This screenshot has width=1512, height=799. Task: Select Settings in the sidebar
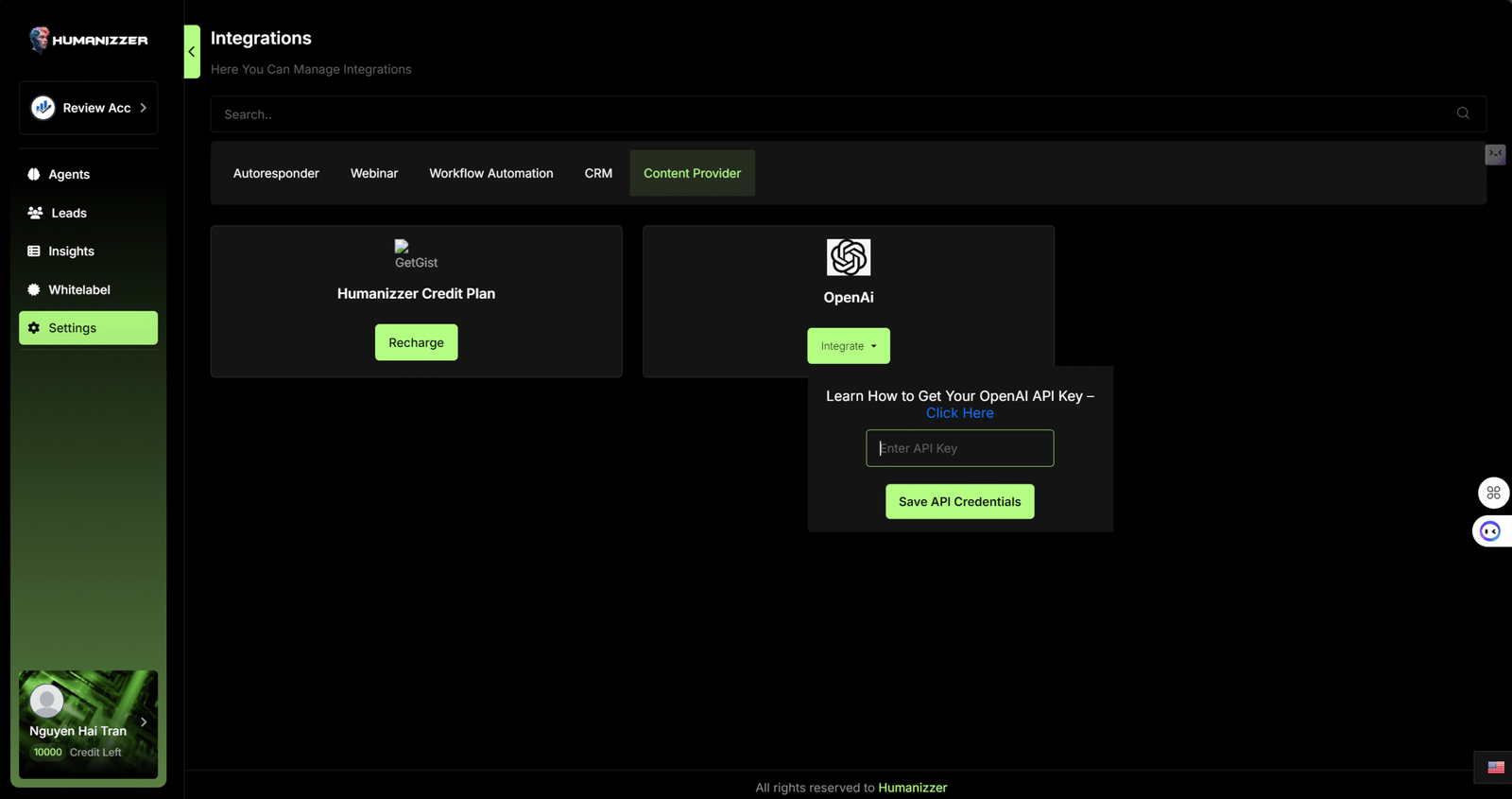click(x=88, y=328)
